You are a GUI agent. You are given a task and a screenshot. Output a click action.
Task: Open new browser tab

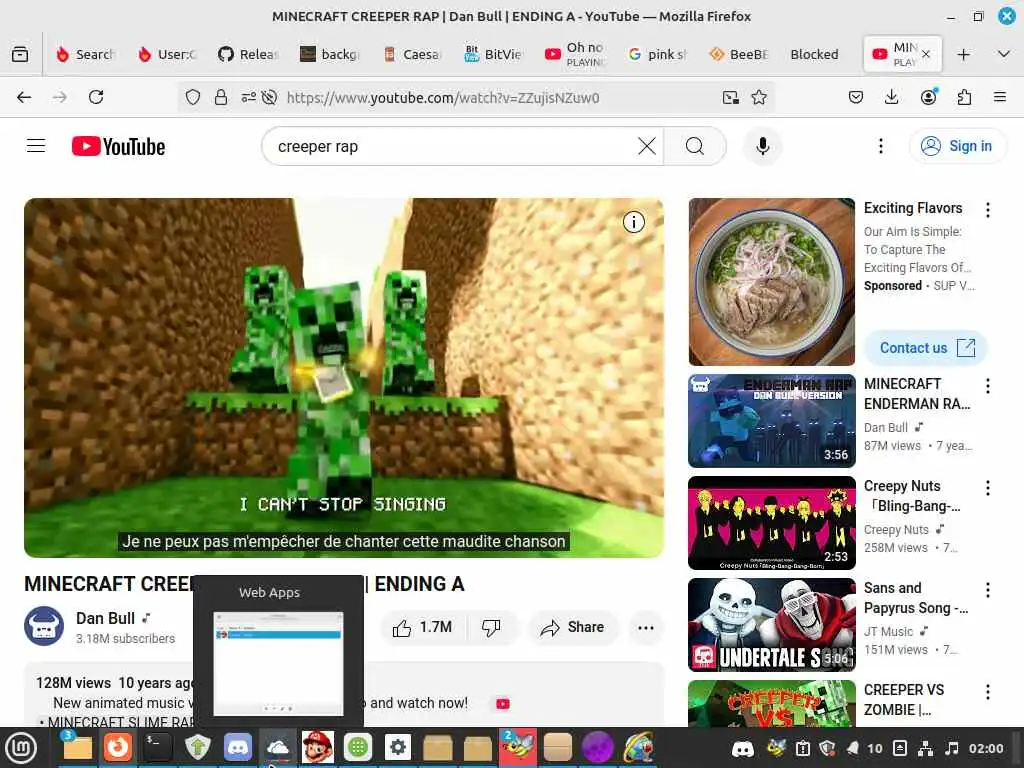[963, 54]
